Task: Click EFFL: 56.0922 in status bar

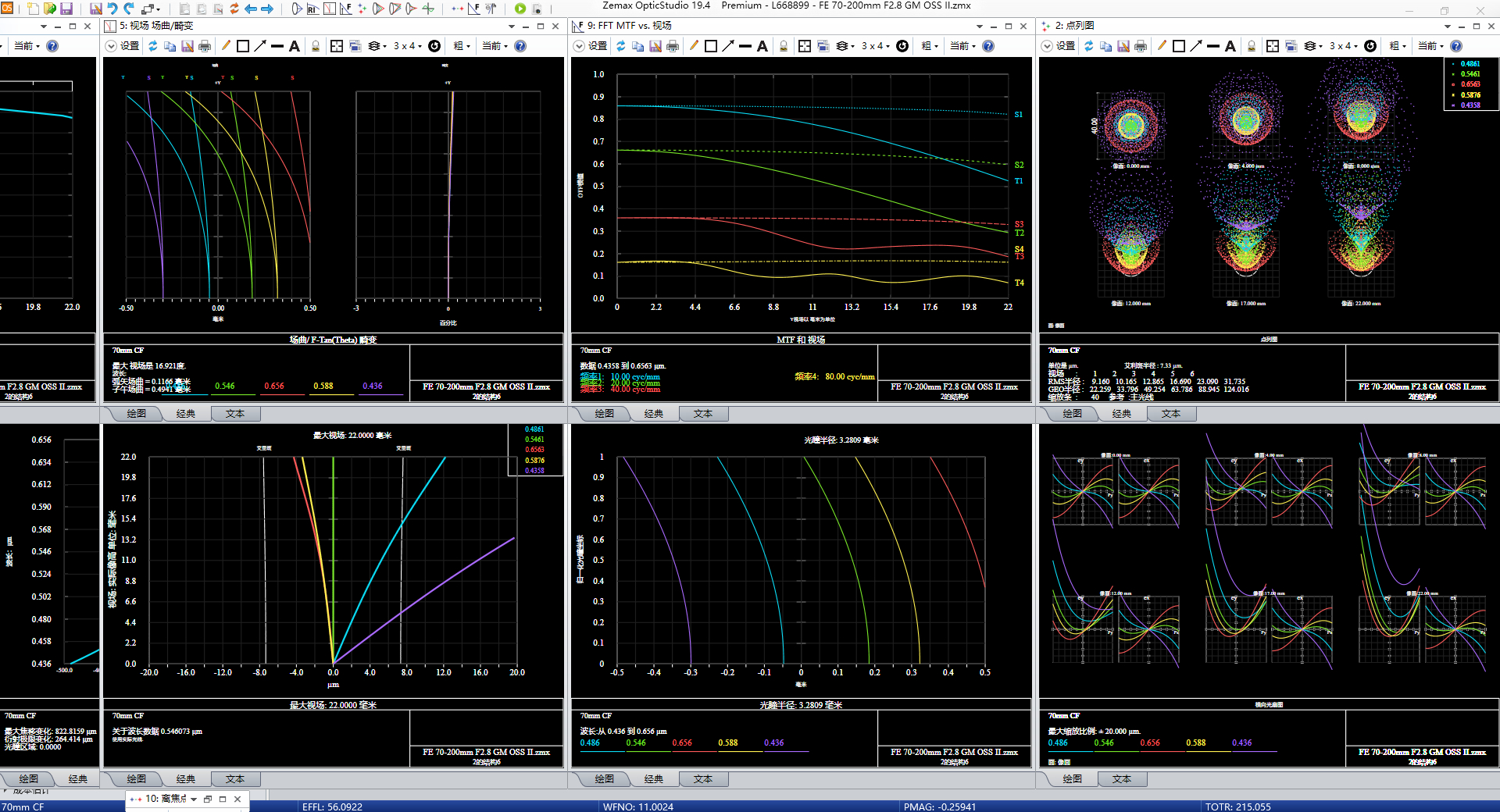Action: [332, 807]
